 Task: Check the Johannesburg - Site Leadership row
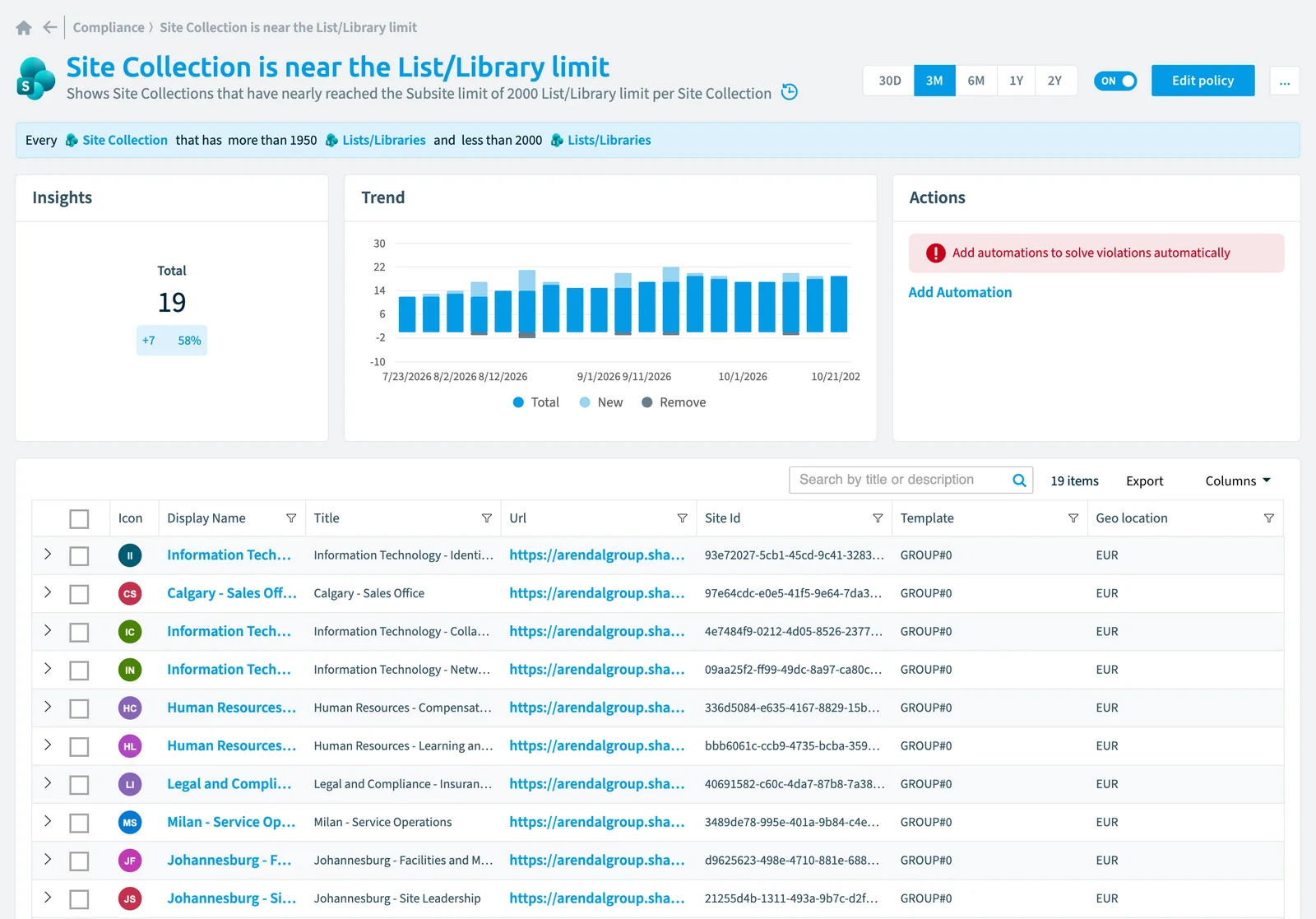click(79, 899)
